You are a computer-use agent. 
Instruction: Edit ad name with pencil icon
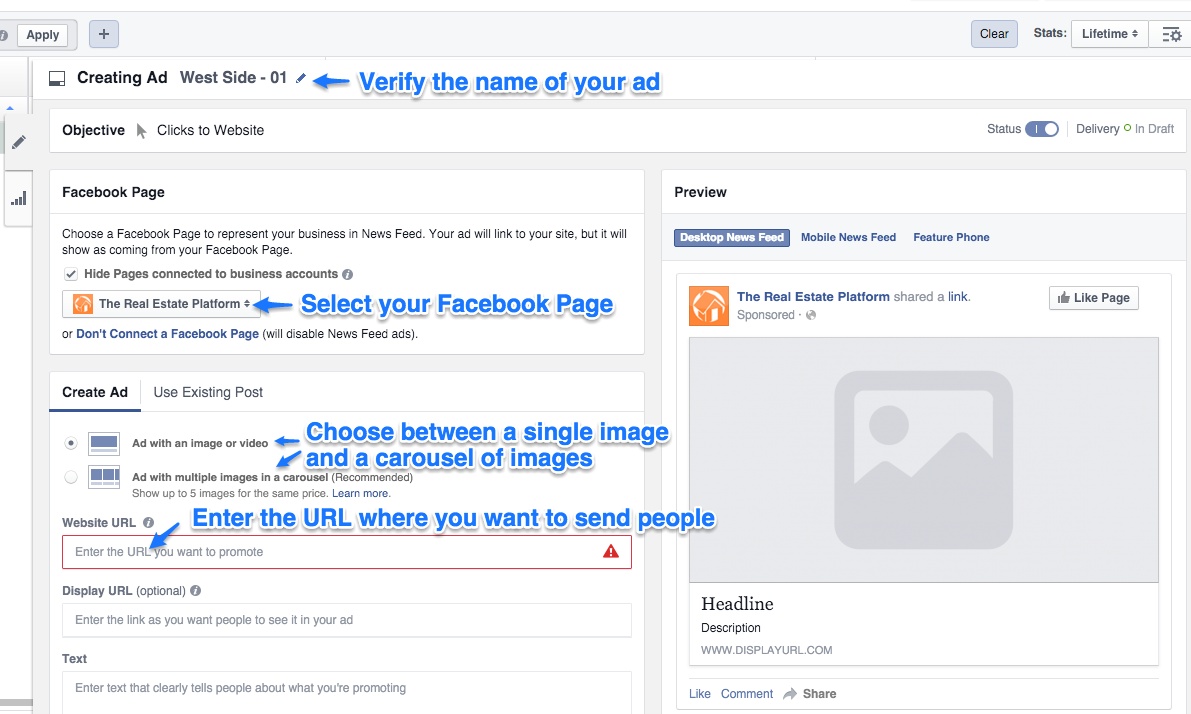(301, 78)
